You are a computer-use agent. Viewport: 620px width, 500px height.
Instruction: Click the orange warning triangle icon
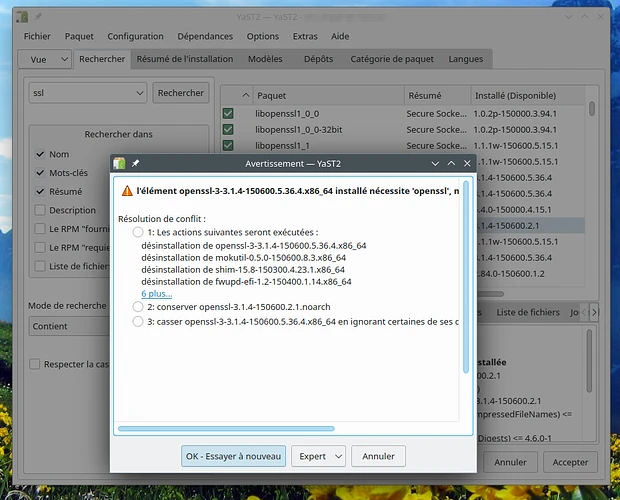click(127, 191)
